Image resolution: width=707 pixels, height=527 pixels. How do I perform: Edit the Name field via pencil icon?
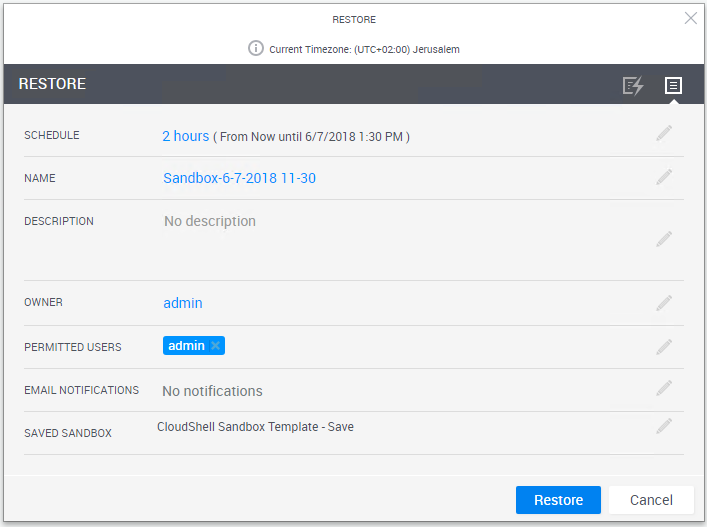664,177
